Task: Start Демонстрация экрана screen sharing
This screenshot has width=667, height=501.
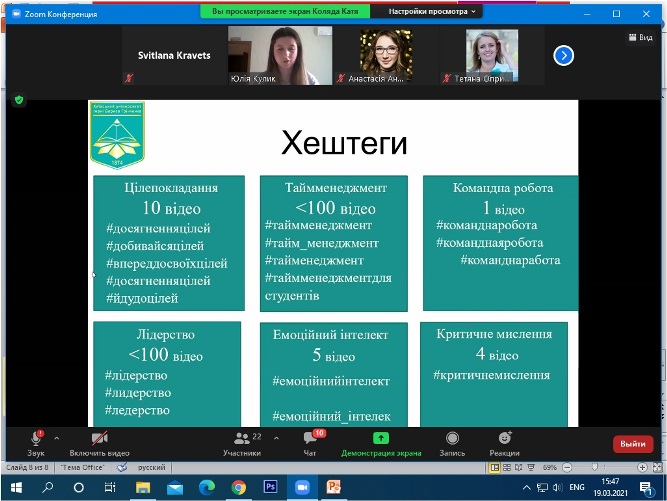Action: (x=381, y=444)
